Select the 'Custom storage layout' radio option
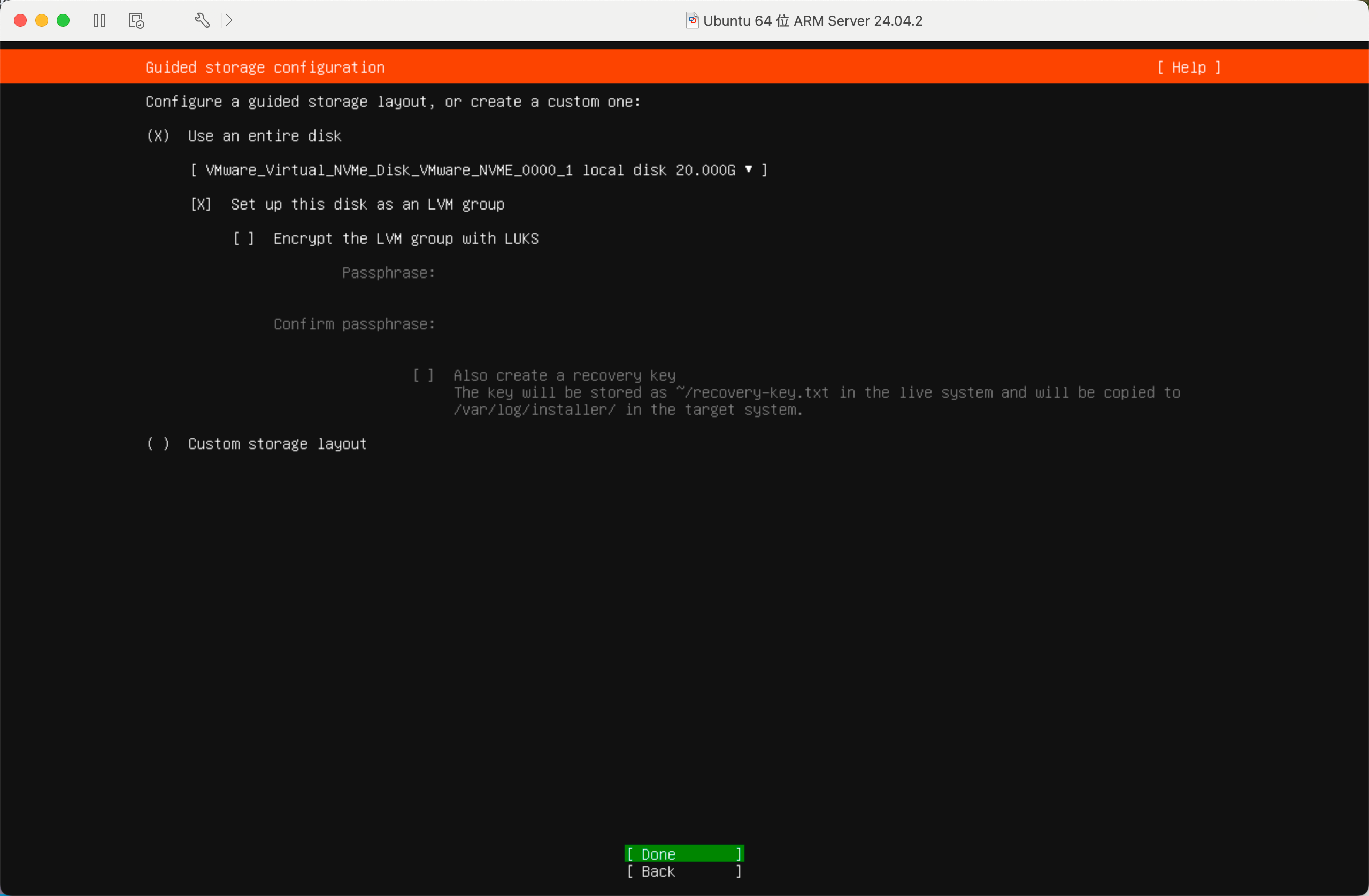 pyautogui.click(x=158, y=444)
